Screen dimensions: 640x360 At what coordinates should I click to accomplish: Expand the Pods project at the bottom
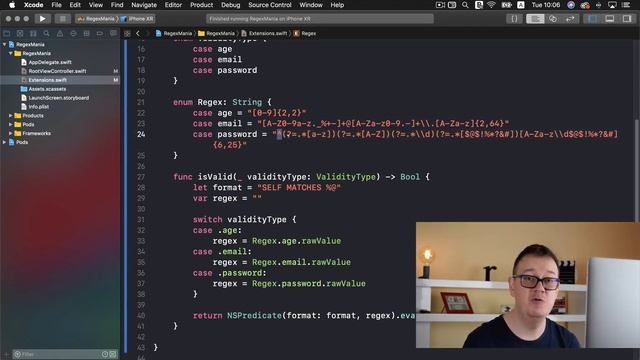pyautogui.click(x=4, y=142)
